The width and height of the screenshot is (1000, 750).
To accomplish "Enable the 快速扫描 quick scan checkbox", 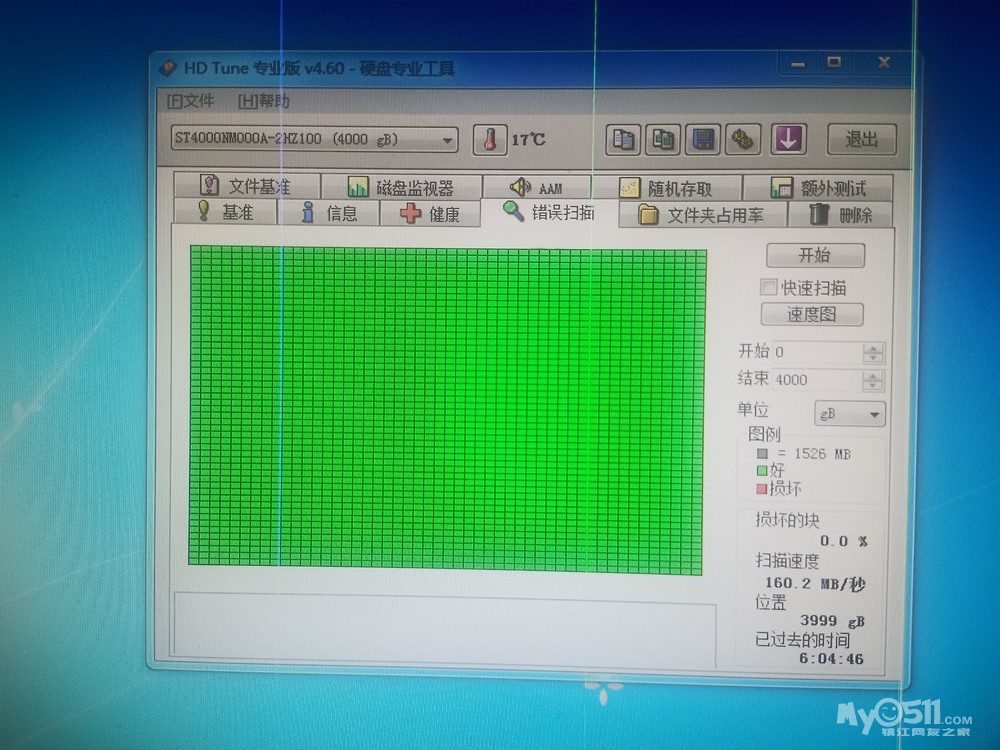I will (769, 287).
